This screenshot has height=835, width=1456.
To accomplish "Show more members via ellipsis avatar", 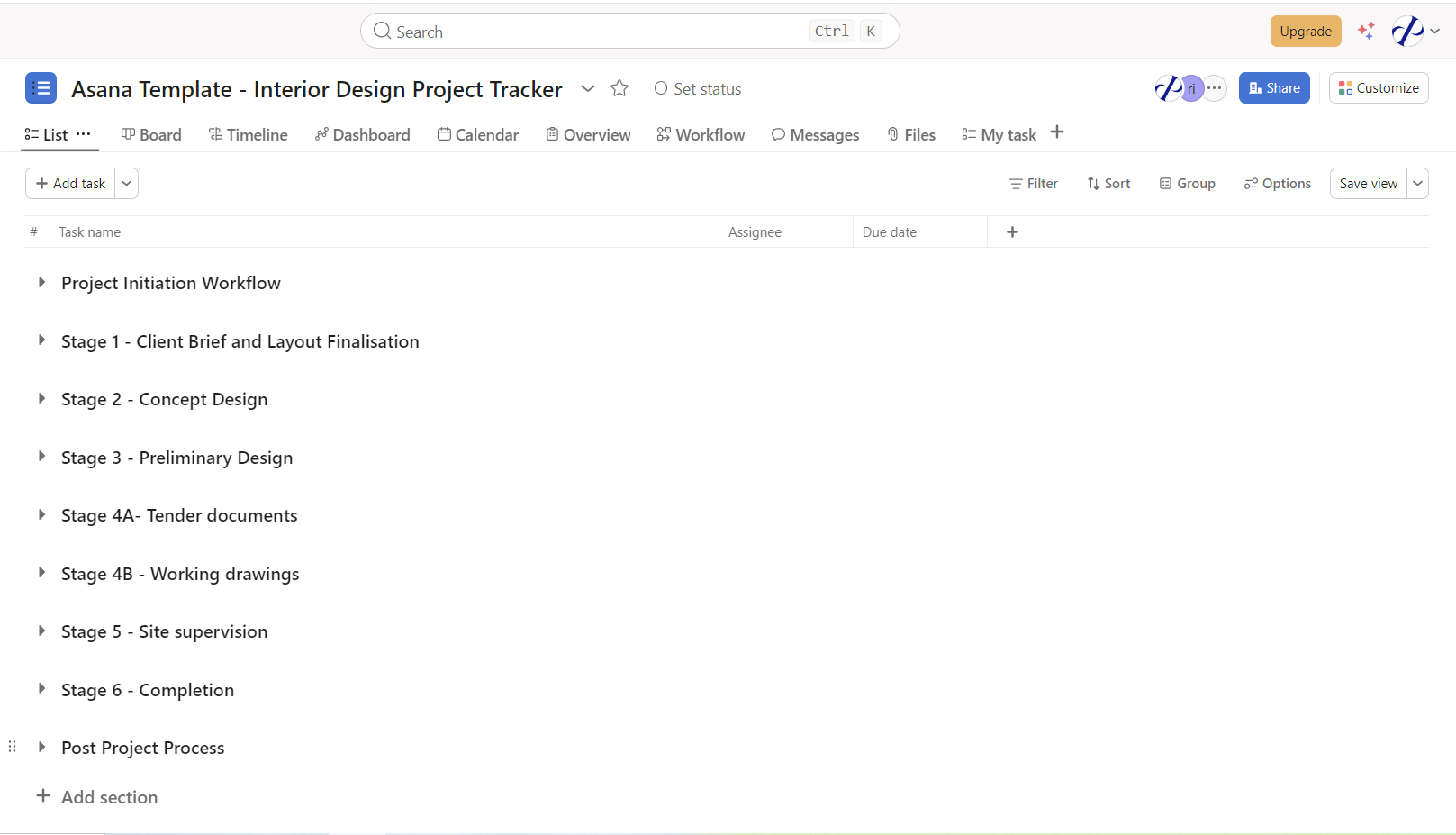I will 1215,88.
